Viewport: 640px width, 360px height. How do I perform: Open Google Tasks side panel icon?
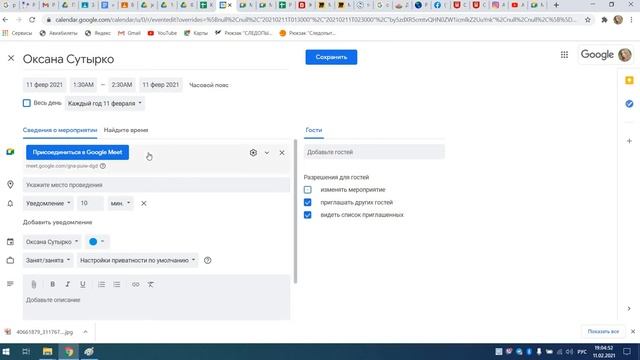tap(629, 104)
